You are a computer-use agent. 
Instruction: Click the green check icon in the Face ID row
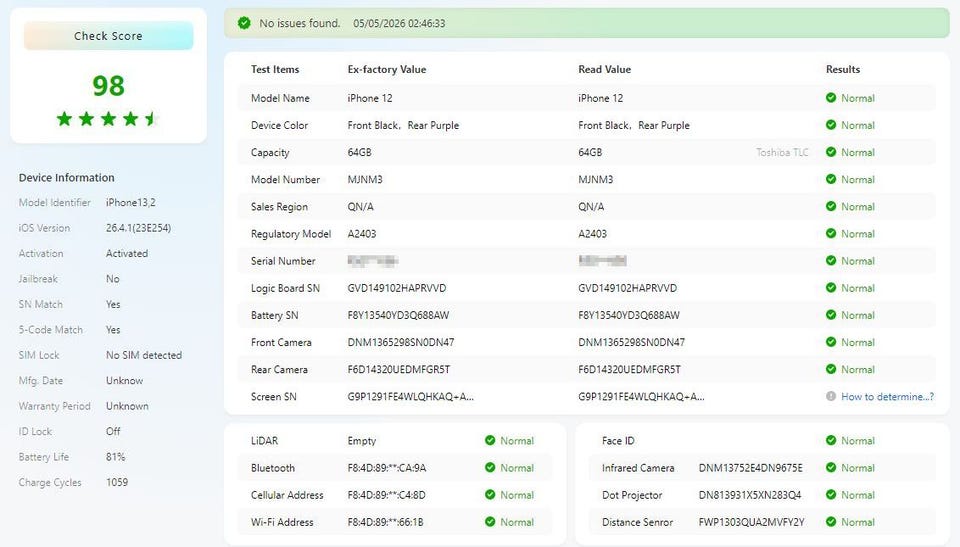pyautogui.click(x=831, y=440)
